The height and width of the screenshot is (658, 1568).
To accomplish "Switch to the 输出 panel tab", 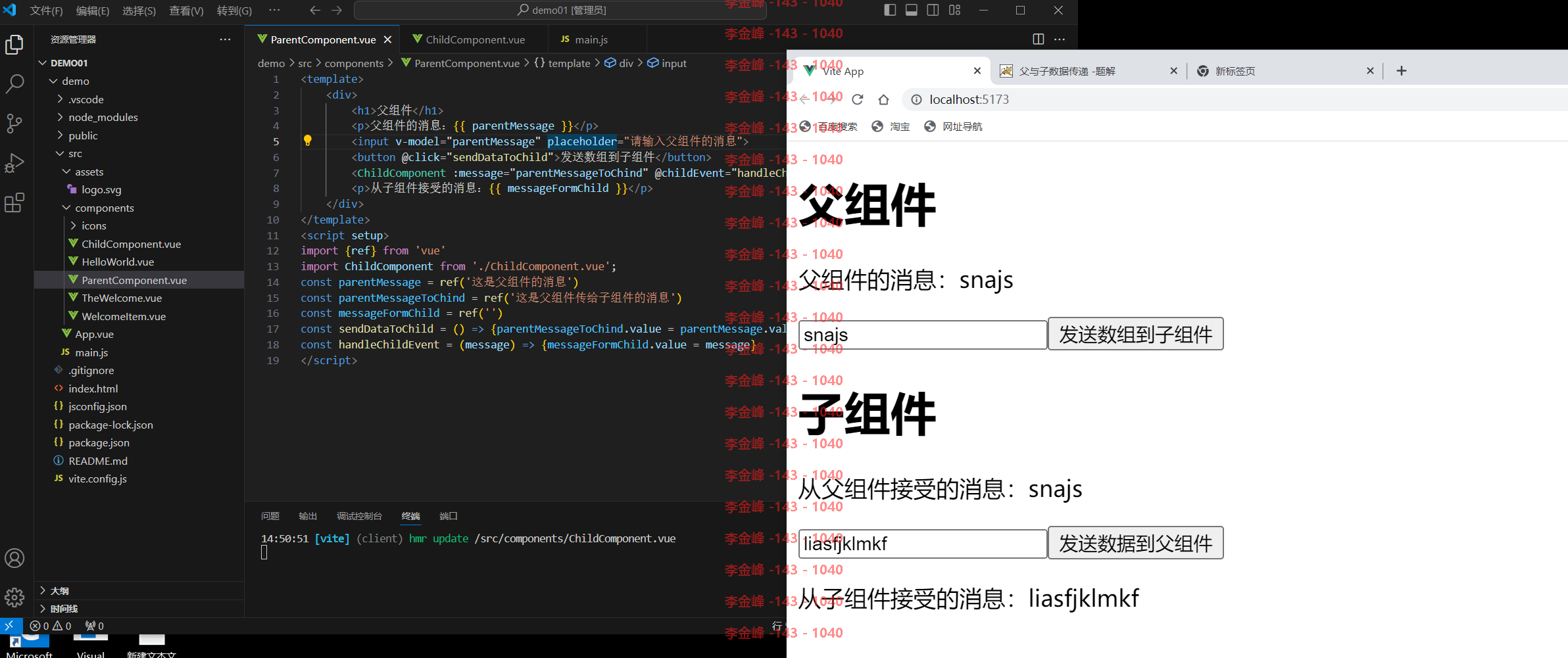I will (308, 516).
